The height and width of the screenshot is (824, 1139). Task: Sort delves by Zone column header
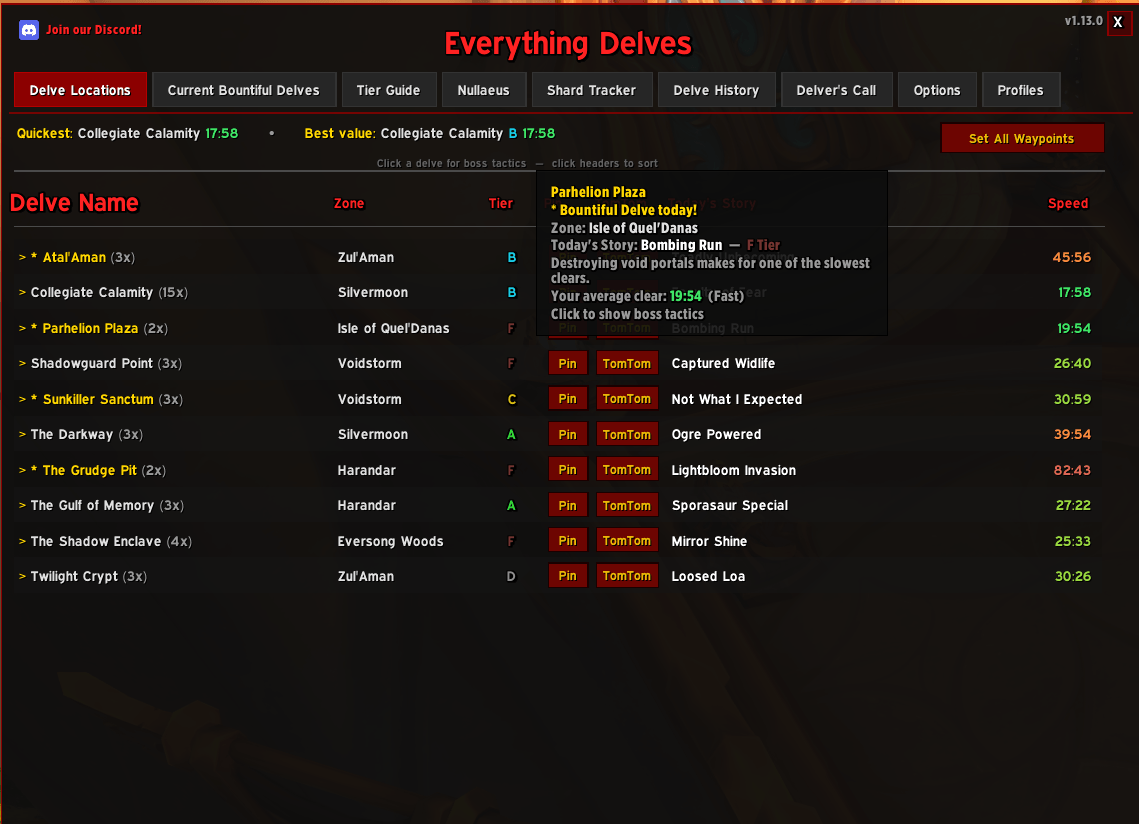pos(349,203)
